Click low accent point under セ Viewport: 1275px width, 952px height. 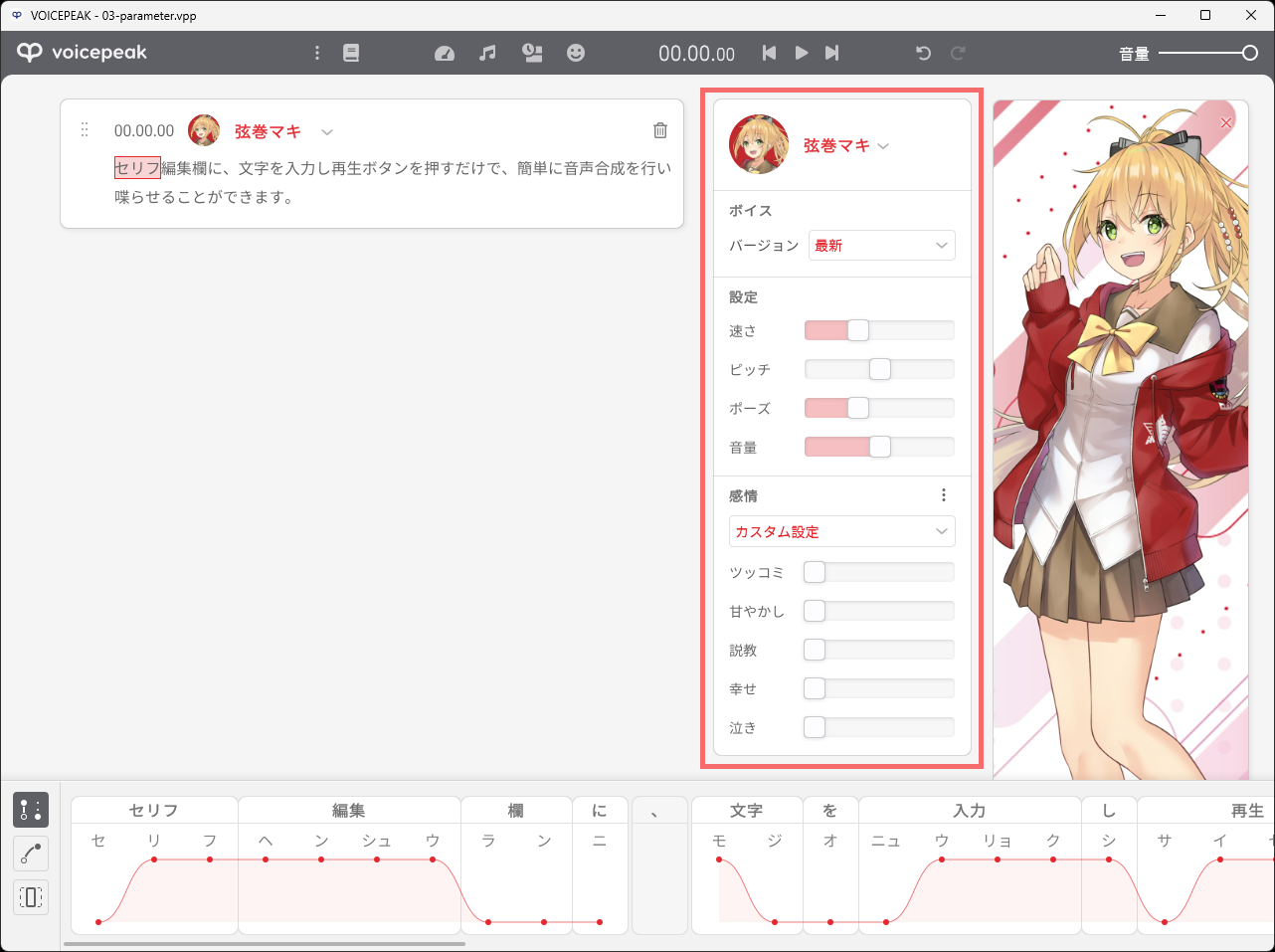[x=98, y=922]
